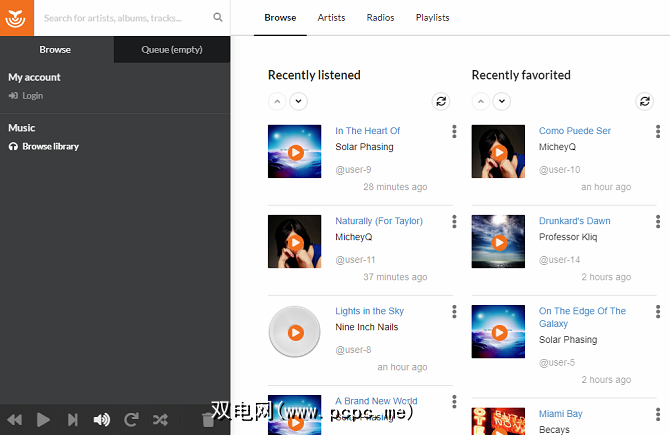Image resolution: width=670 pixels, height=435 pixels.
Task: Open Naturally (For Taylor) track link
Action: [379, 221]
